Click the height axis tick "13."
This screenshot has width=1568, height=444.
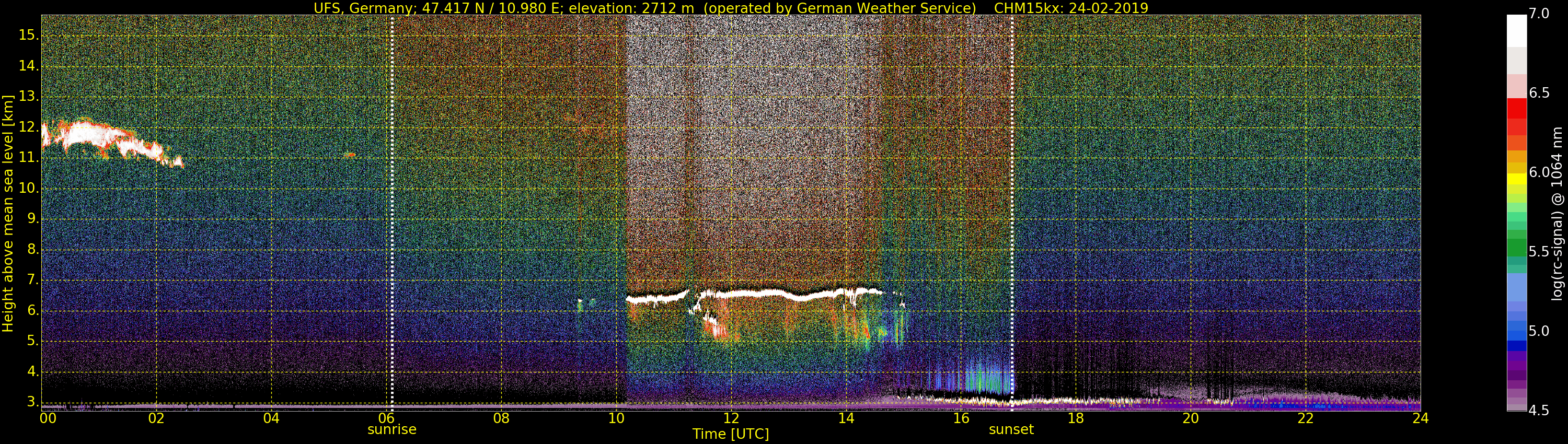pyautogui.click(x=29, y=97)
